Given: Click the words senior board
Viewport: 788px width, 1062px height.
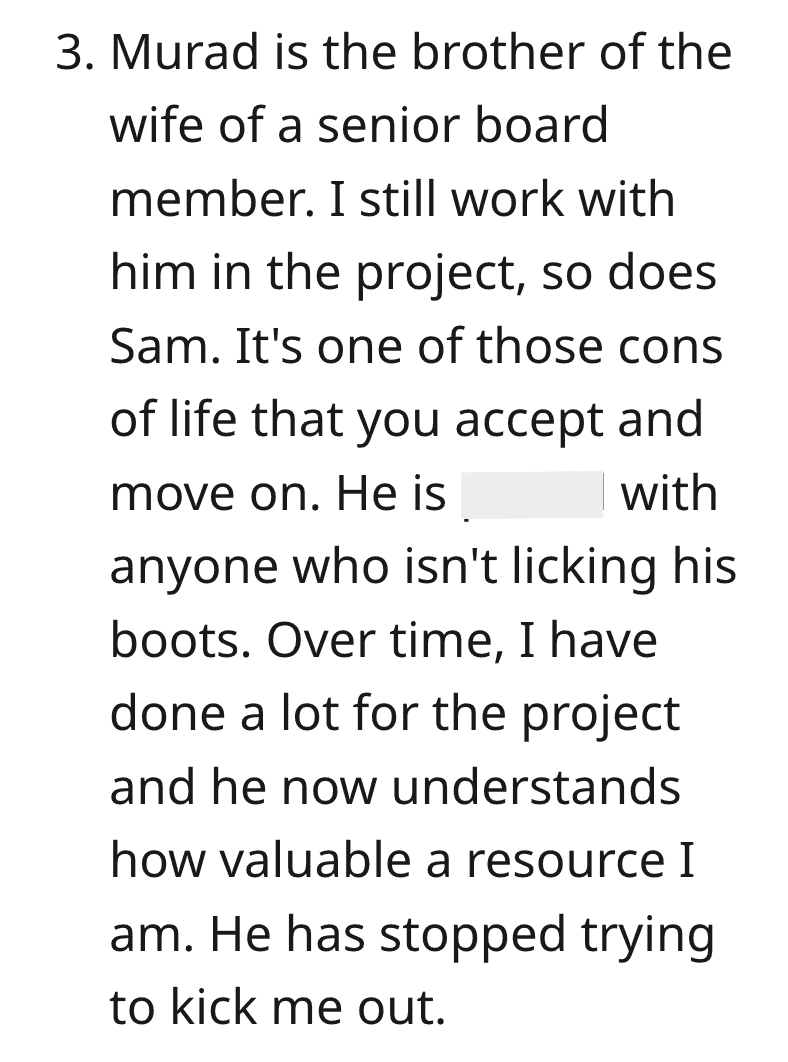Looking at the screenshot, I should pyautogui.click(x=463, y=125).
